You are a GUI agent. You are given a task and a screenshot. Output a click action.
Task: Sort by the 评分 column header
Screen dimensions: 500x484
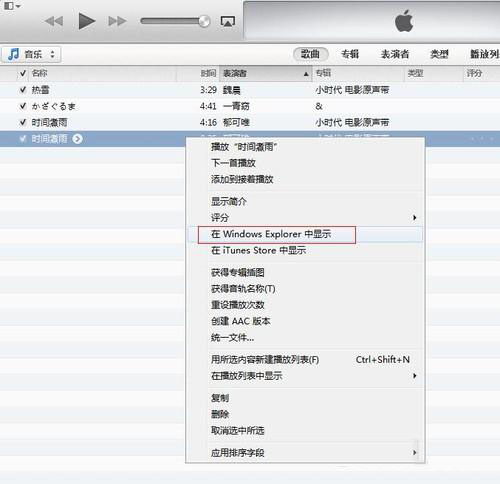coord(482,73)
